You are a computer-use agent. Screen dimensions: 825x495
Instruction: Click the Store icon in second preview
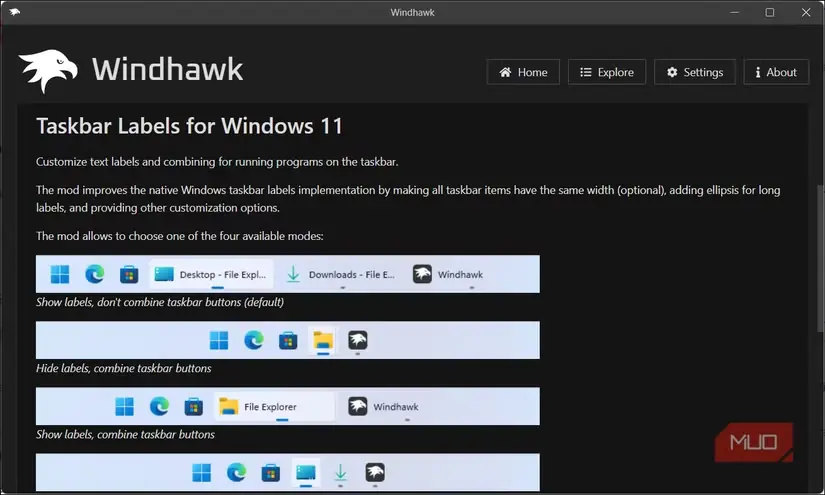[x=288, y=340]
